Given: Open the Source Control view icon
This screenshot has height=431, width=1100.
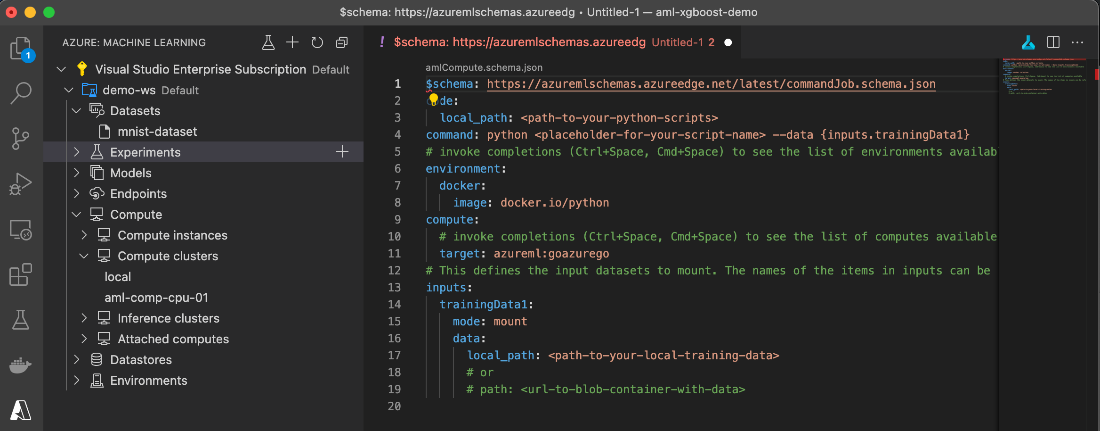Looking at the screenshot, I should coord(21,138).
